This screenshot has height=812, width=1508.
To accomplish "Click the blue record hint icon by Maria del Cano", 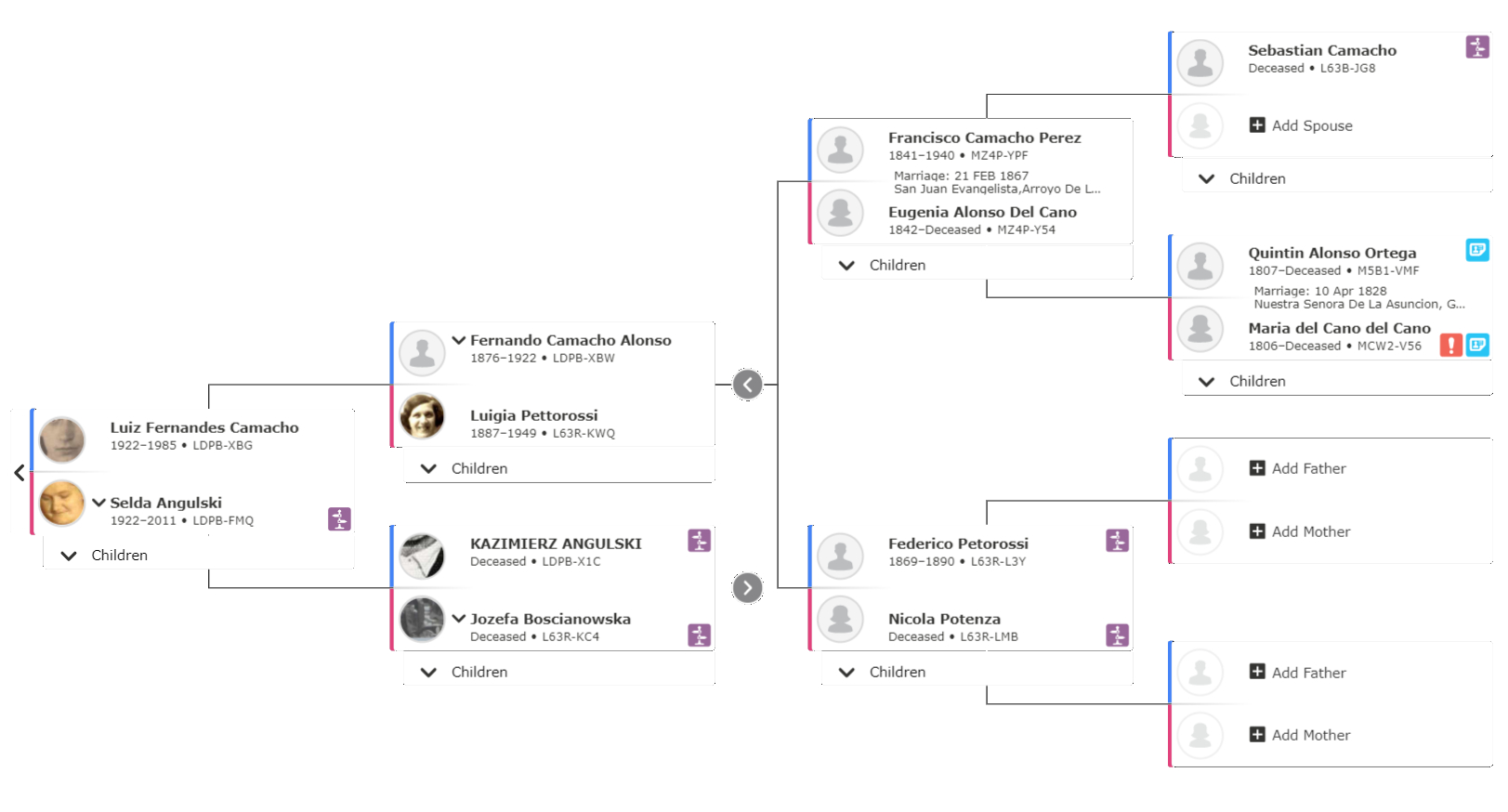I will click(1477, 345).
